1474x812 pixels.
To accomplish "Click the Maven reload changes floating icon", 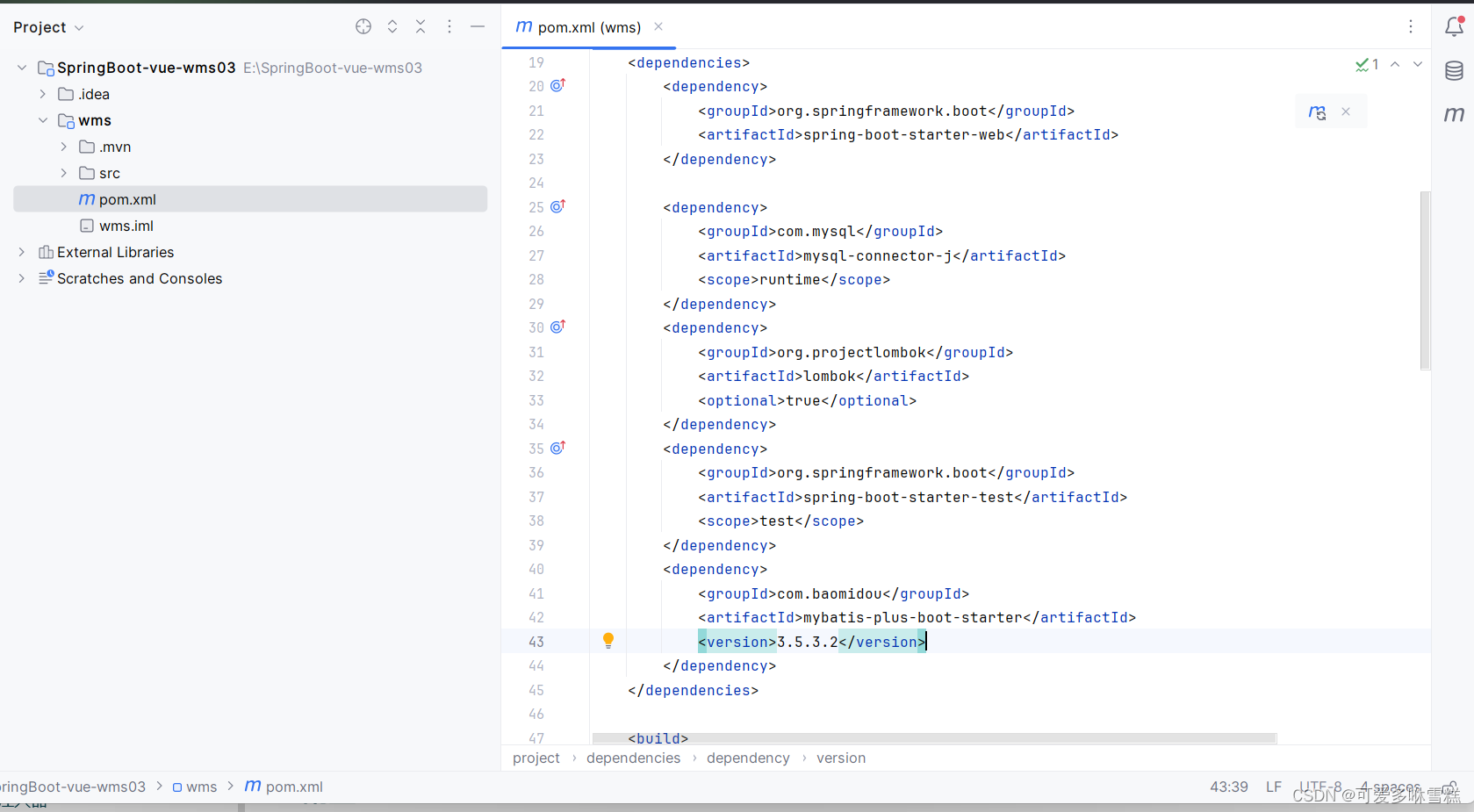I will point(1317,111).
